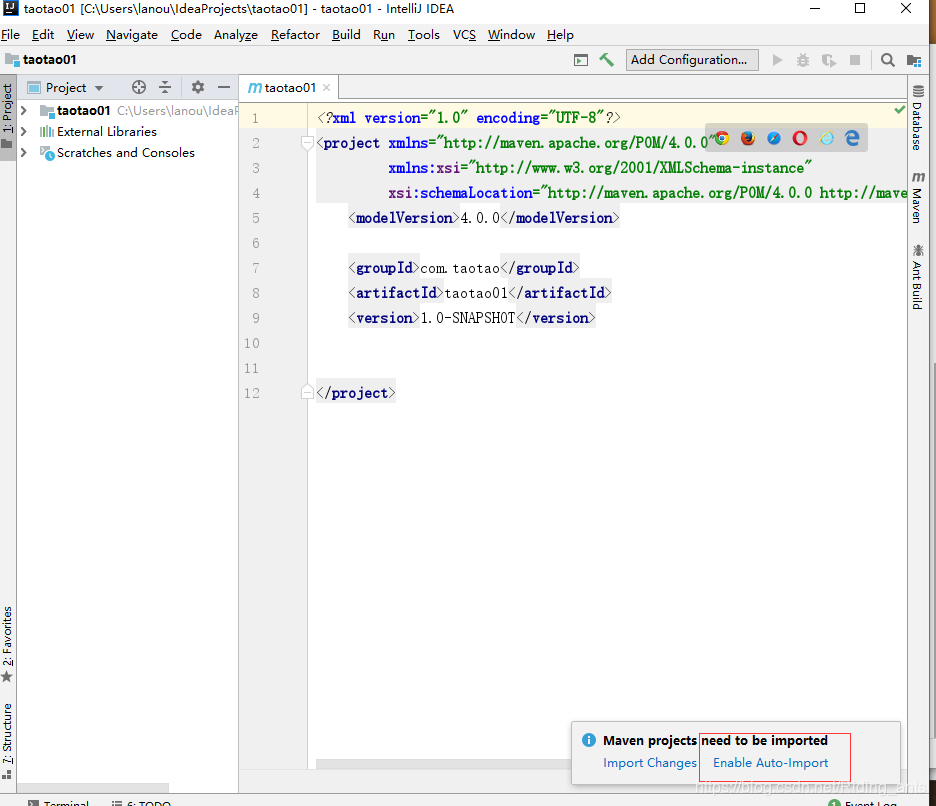The width and height of the screenshot is (936, 806).
Task: Click the Debug bug icon
Action: 803,60
